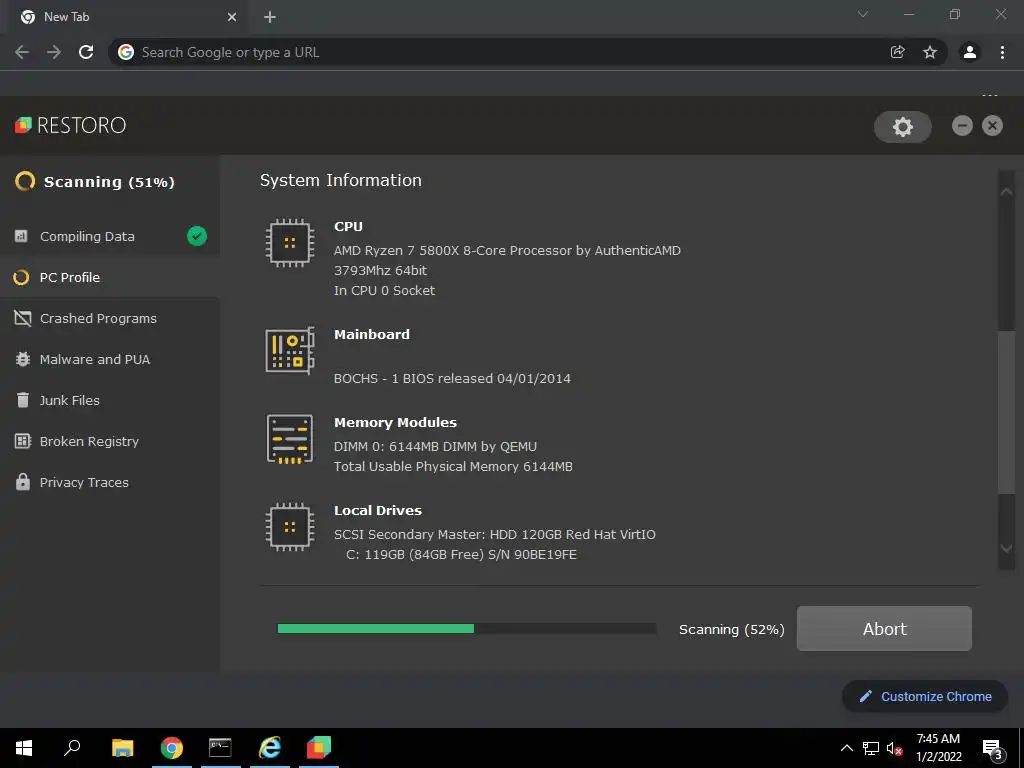Open the clock showing 7:45 AM
This screenshot has height=768, width=1024.
[938, 748]
